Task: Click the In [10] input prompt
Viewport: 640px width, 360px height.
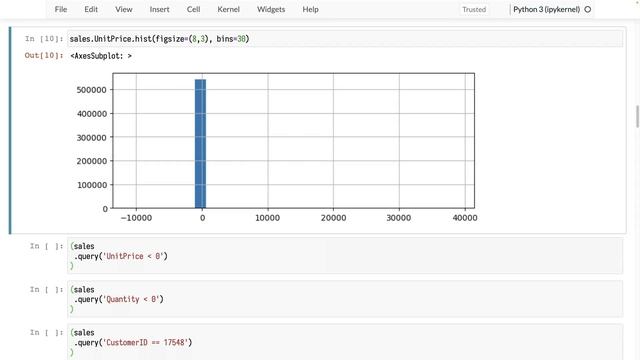Action: 44,39
